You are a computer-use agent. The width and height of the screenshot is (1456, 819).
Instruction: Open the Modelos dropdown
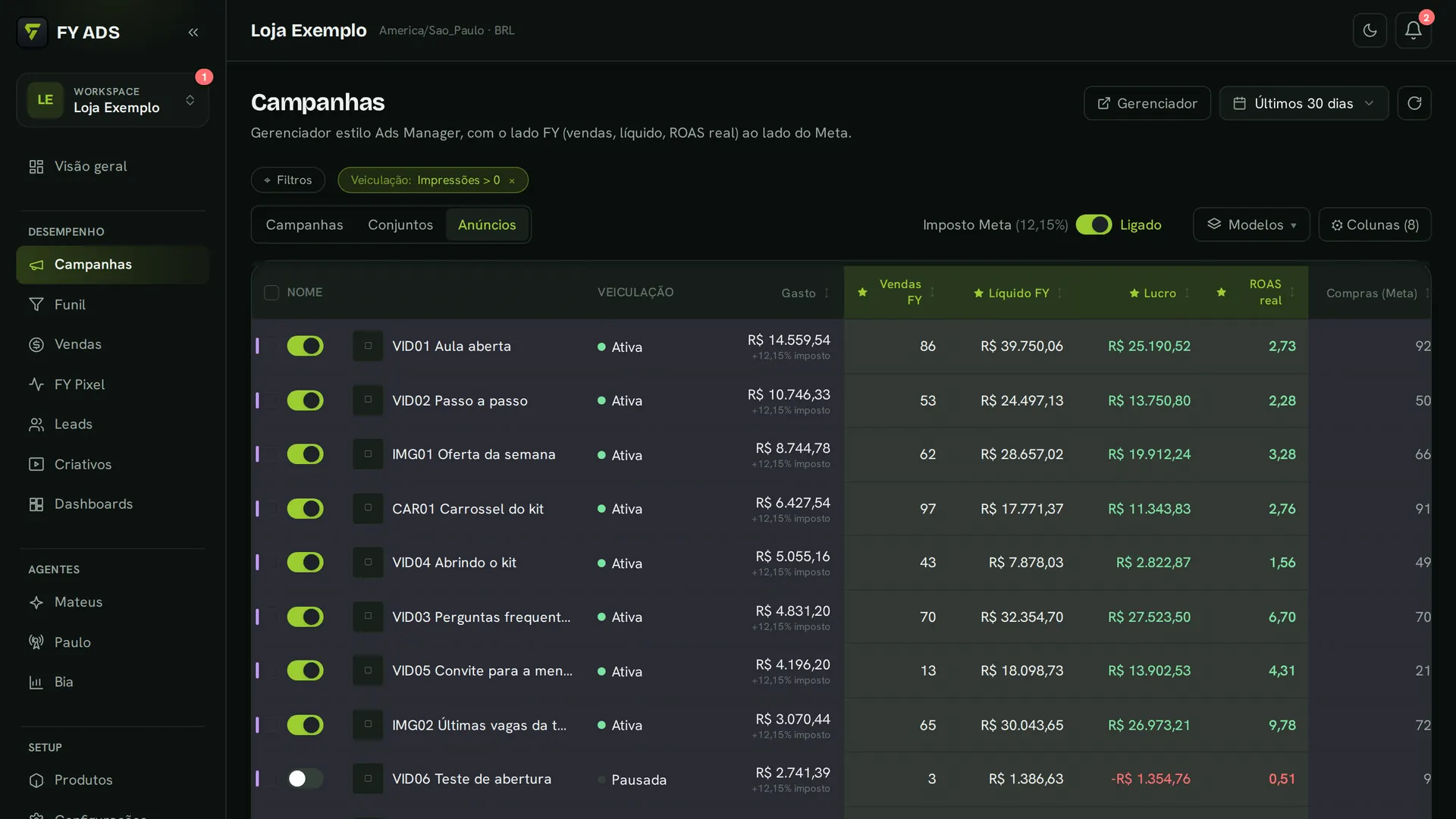(1251, 224)
